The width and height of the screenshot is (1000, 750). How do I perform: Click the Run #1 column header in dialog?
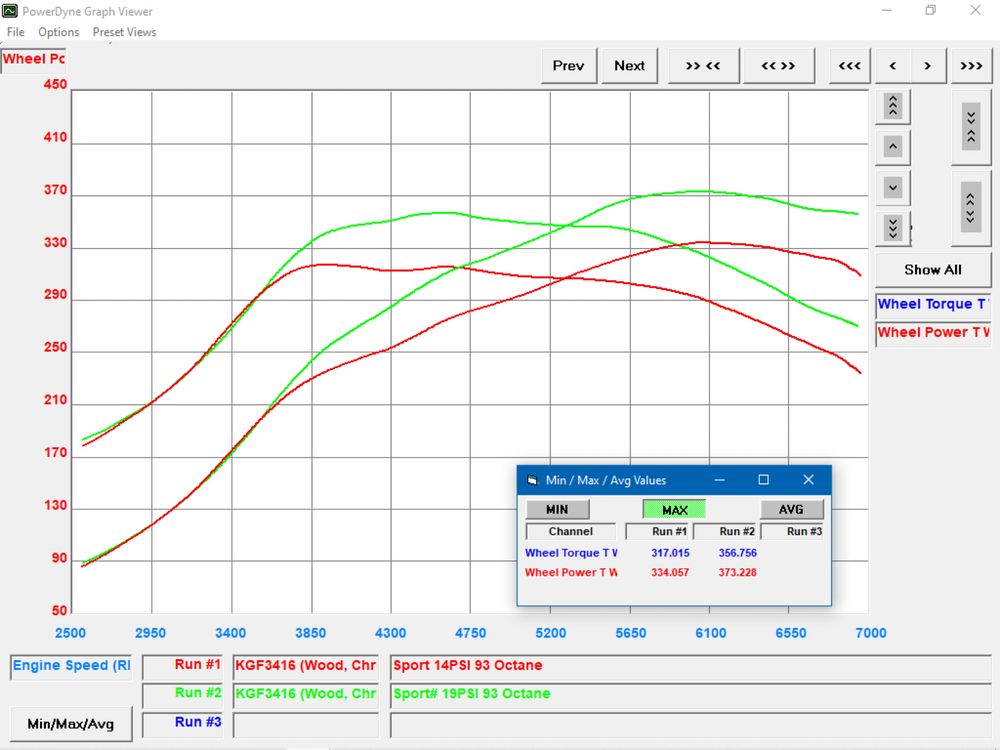[658, 531]
